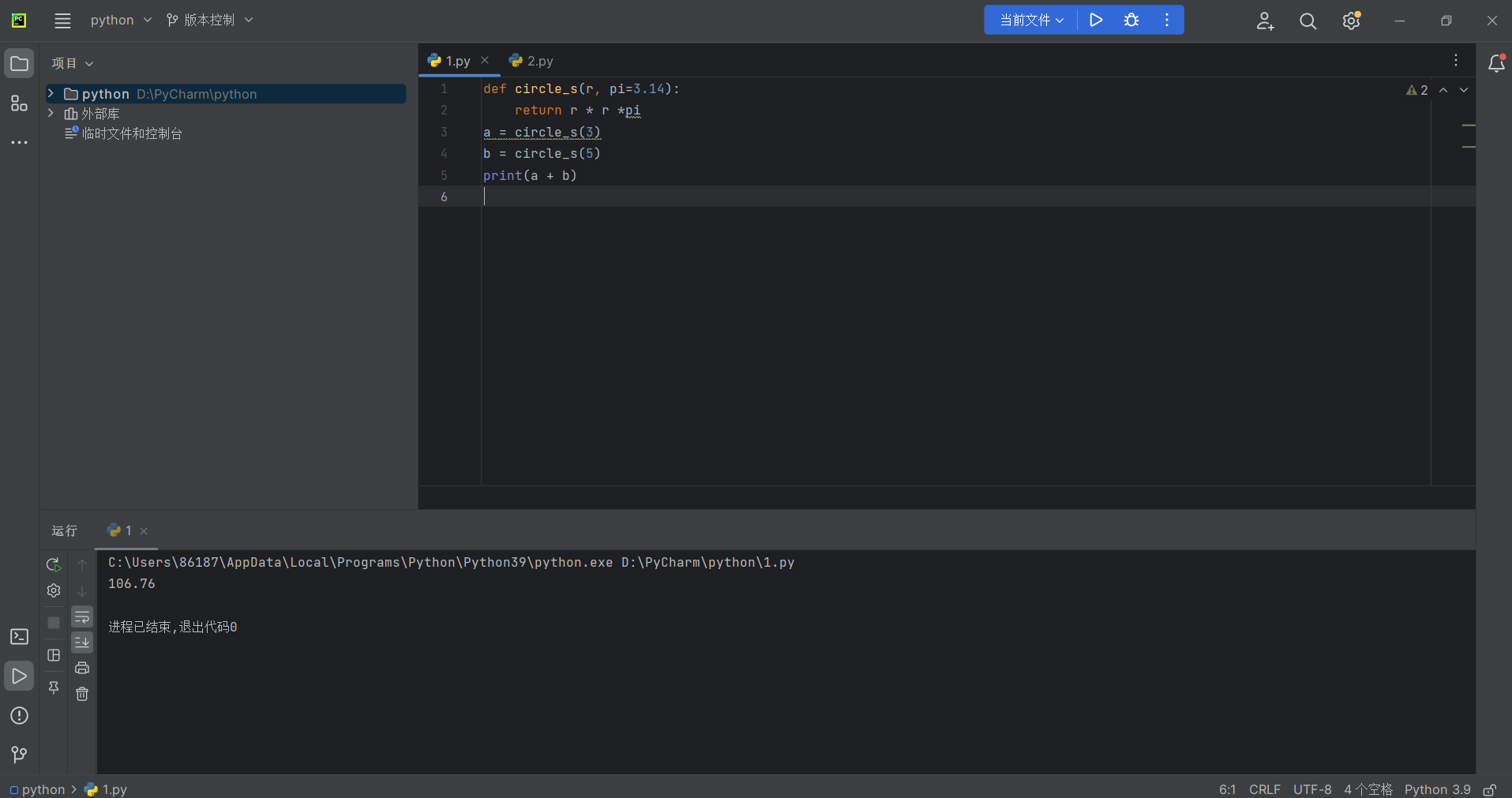
Task: Click the down stack trace arrow
Action: 82,590
